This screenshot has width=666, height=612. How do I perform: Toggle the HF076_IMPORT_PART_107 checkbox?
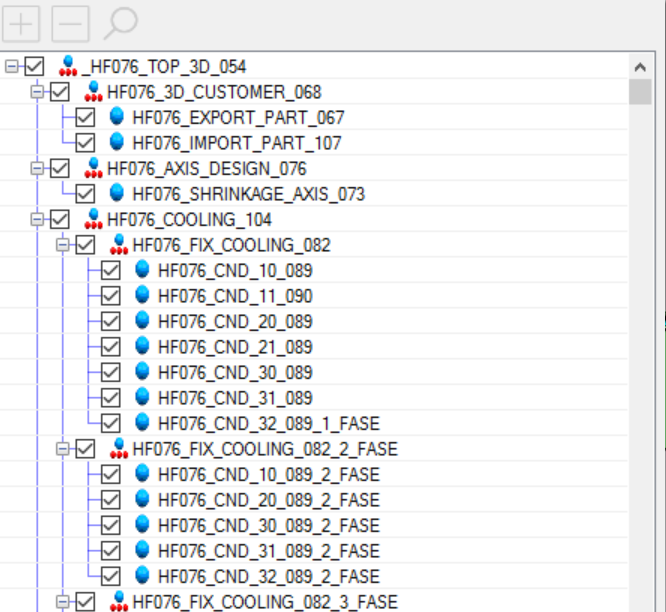pos(85,143)
